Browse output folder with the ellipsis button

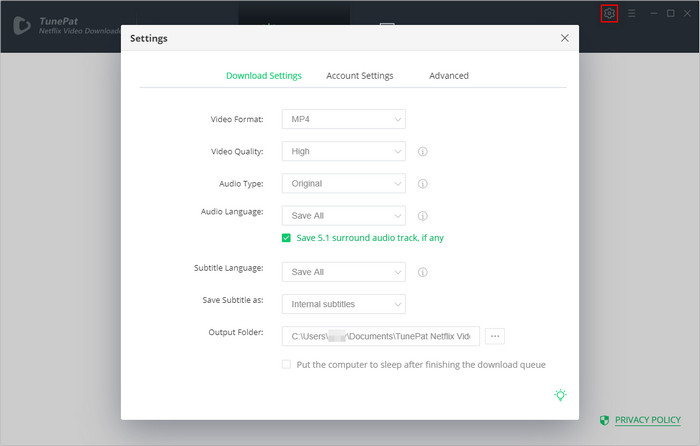pos(495,336)
